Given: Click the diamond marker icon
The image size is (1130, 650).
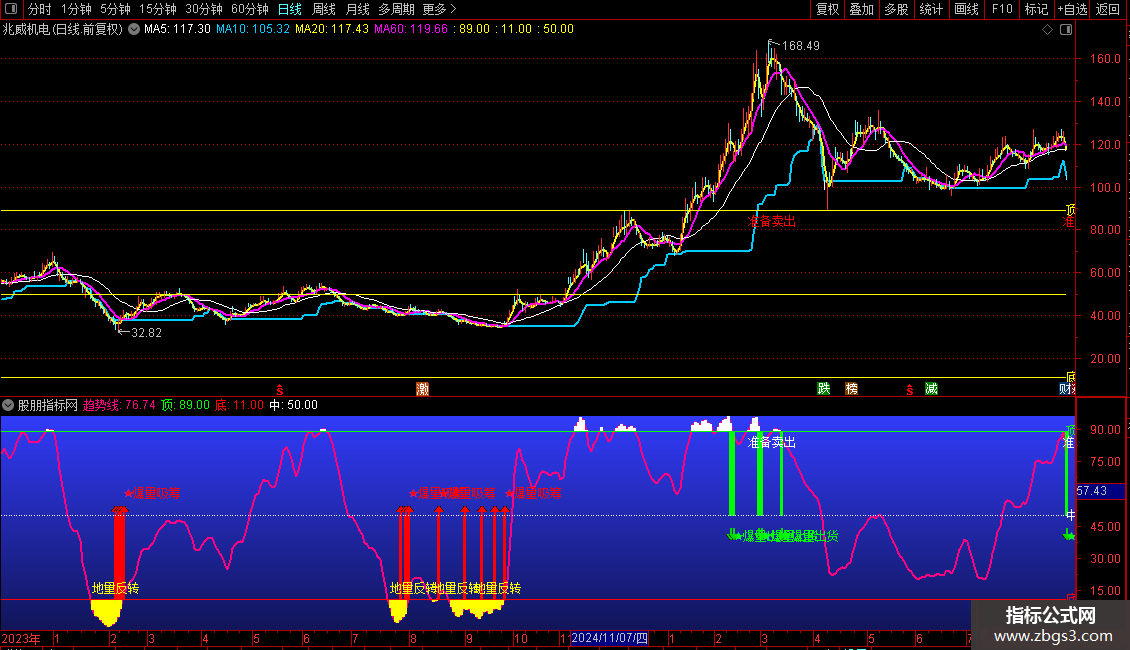Looking at the screenshot, I should (x=1048, y=30).
